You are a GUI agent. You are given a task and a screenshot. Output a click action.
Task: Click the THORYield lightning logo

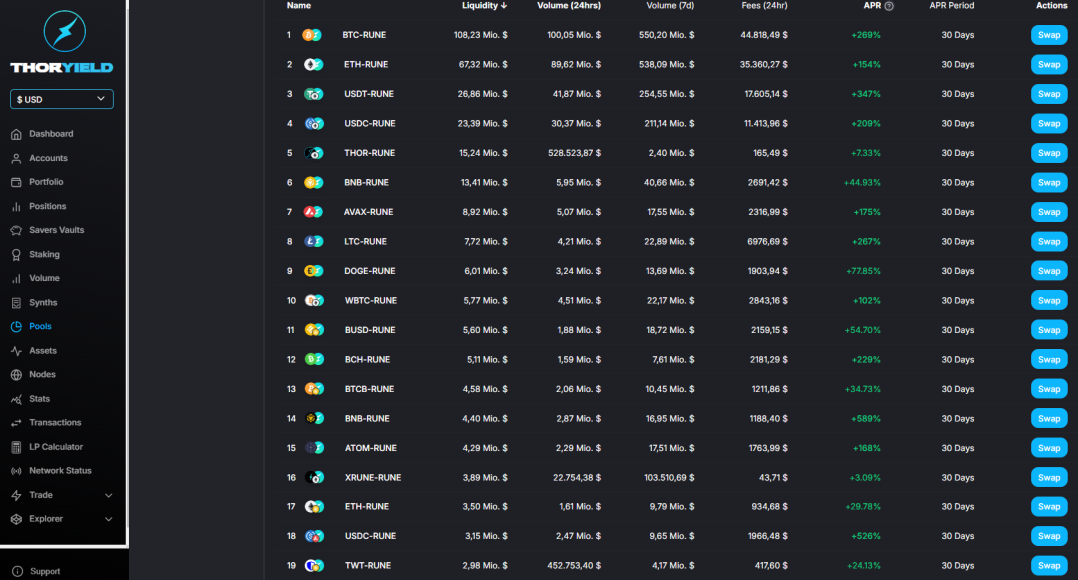click(65, 31)
